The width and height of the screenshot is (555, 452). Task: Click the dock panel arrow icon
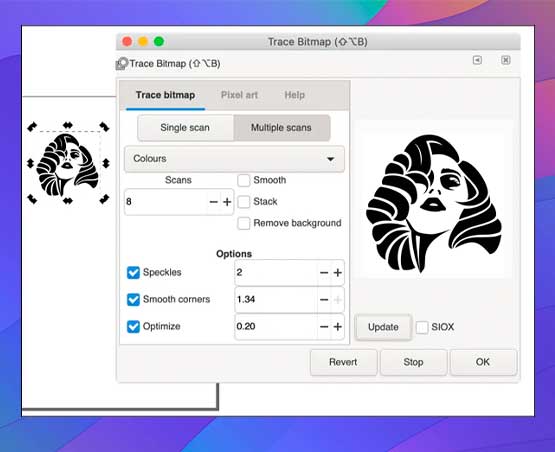477,60
